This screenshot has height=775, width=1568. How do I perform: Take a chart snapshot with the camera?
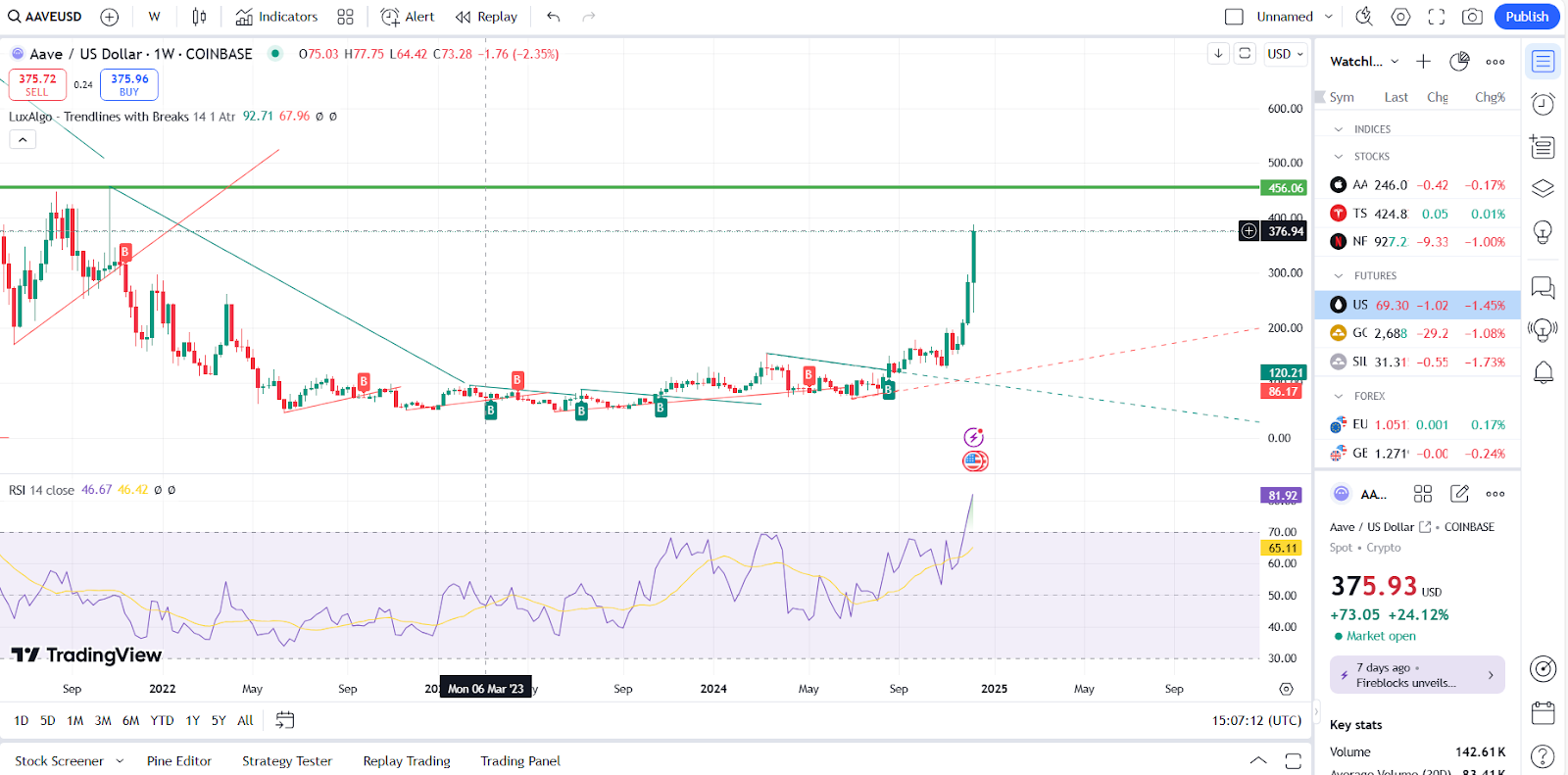click(x=1472, y=17)
